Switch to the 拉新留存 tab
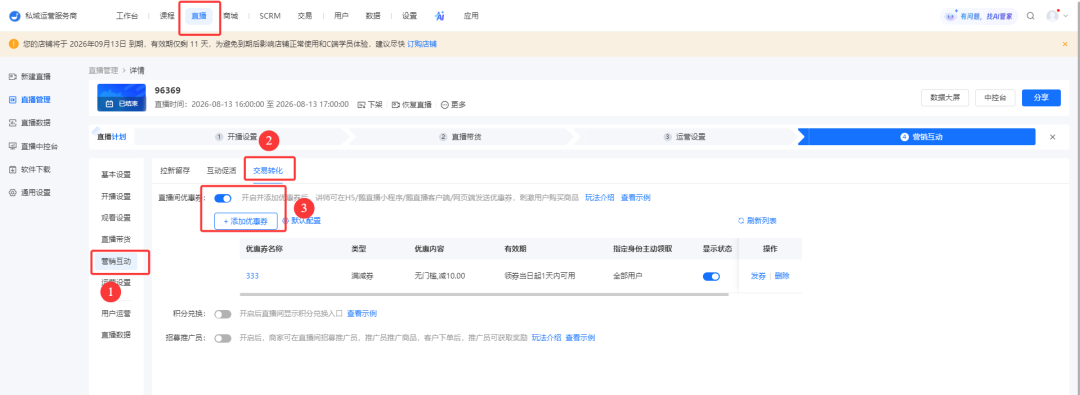The image size is (1080, 395). pyautogui.click(x=175, y=170)
